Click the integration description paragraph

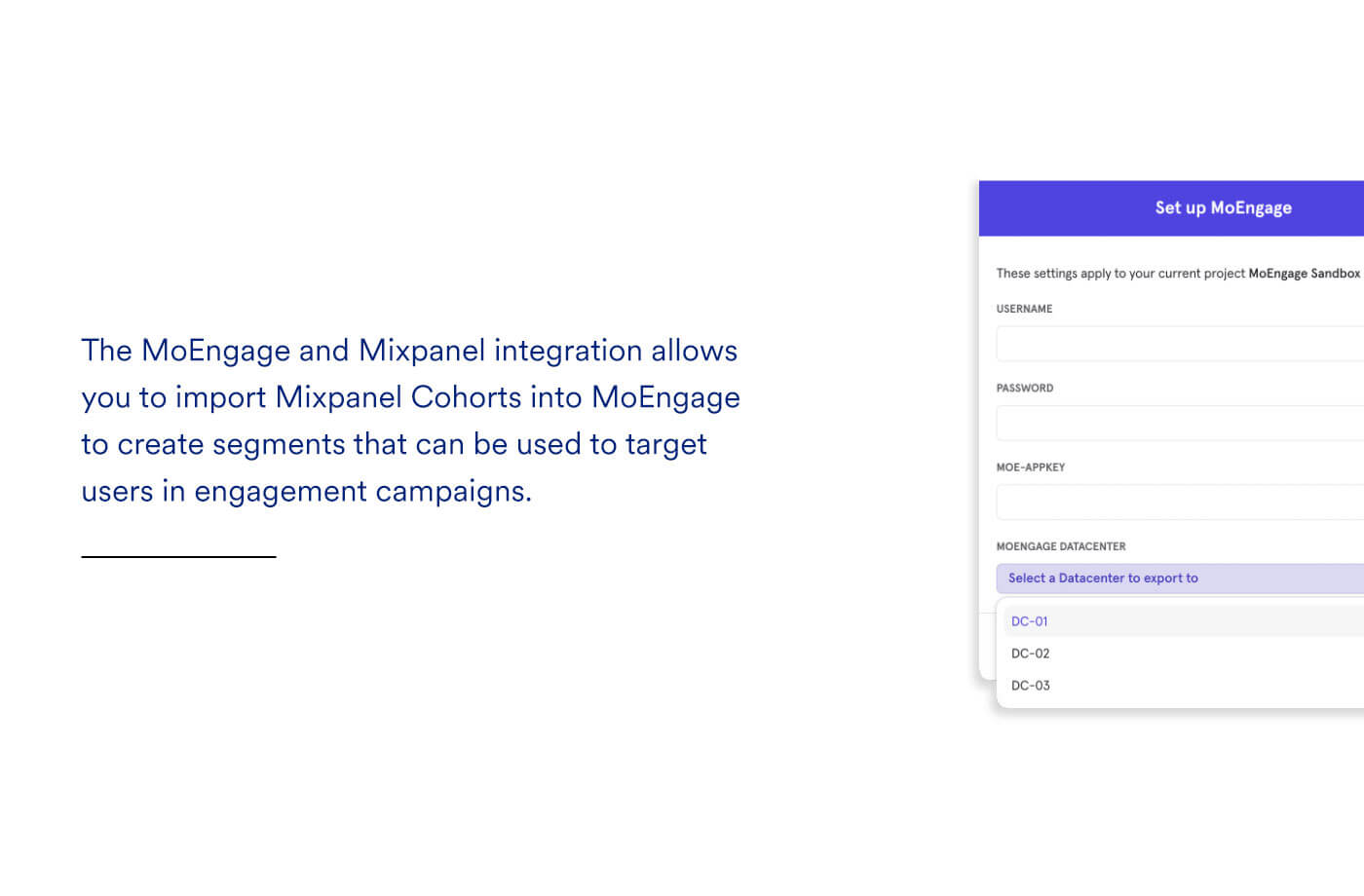pos(410,421)
